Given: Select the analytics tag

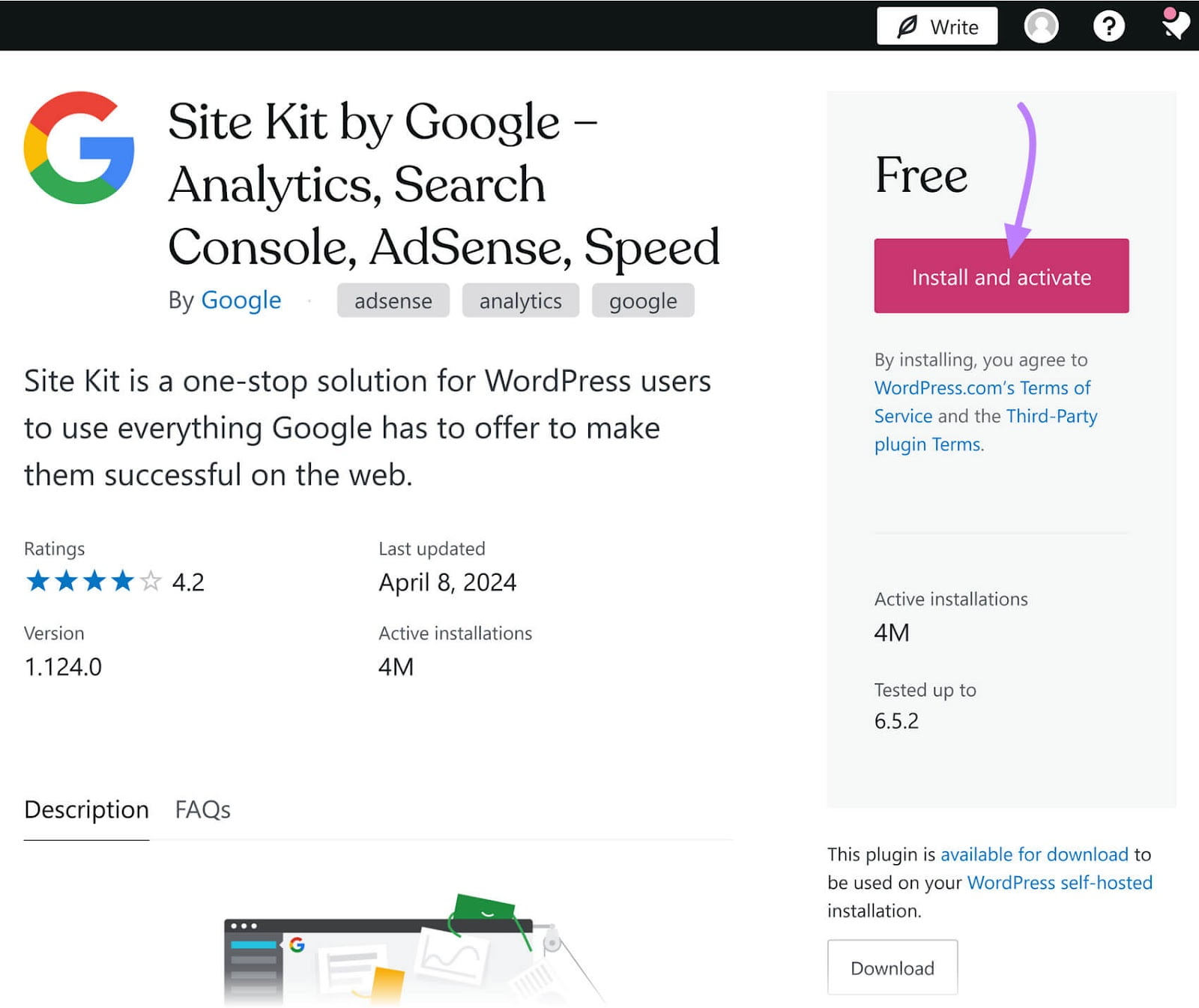Looking at the screenshot, I should tap(520, 301).
